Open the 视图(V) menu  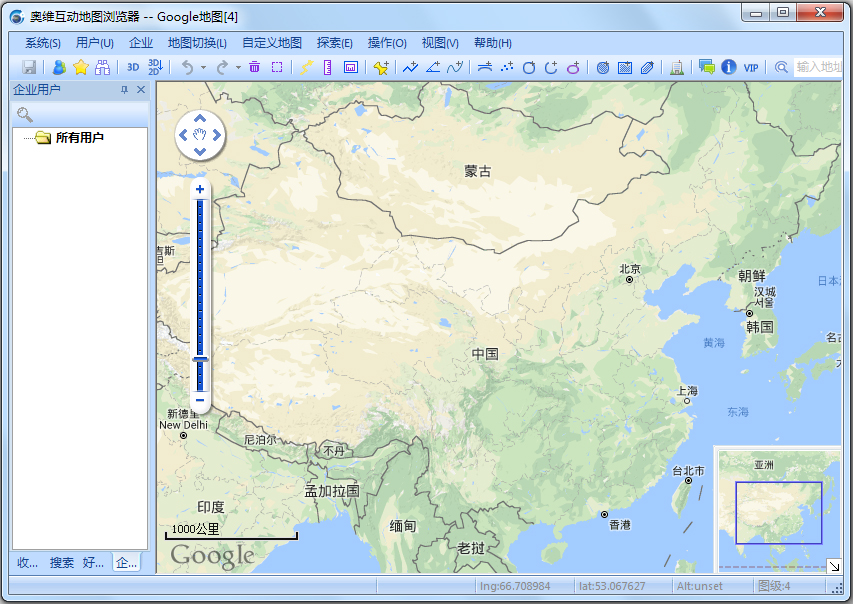pos(440,43)
